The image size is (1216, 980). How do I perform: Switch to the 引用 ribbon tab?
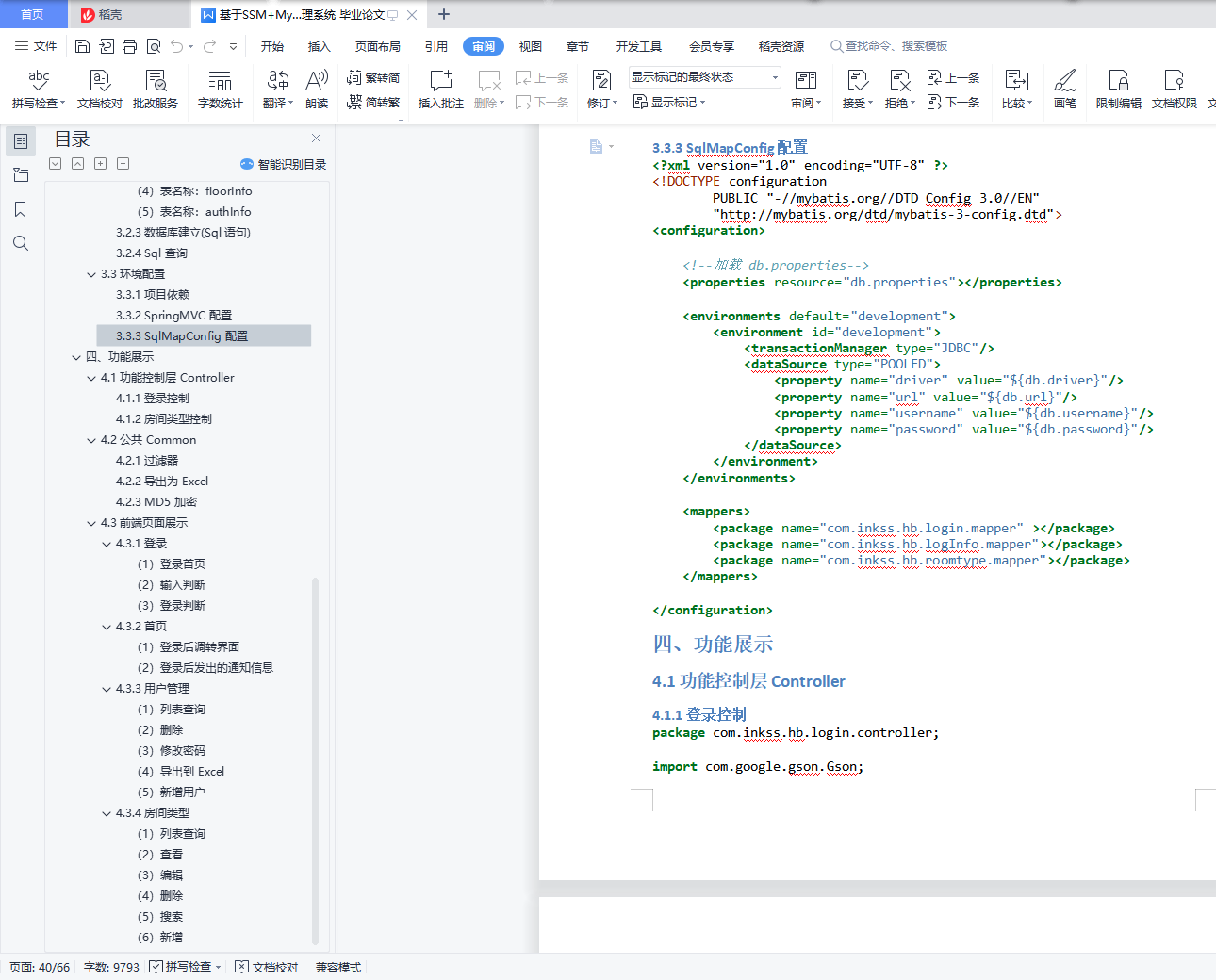click(x=435, y=46)
